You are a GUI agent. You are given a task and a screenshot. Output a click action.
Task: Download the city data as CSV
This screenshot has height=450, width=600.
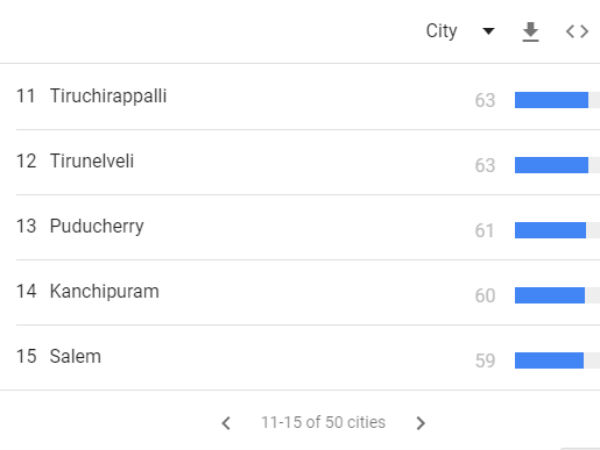[x=530, y=31]
